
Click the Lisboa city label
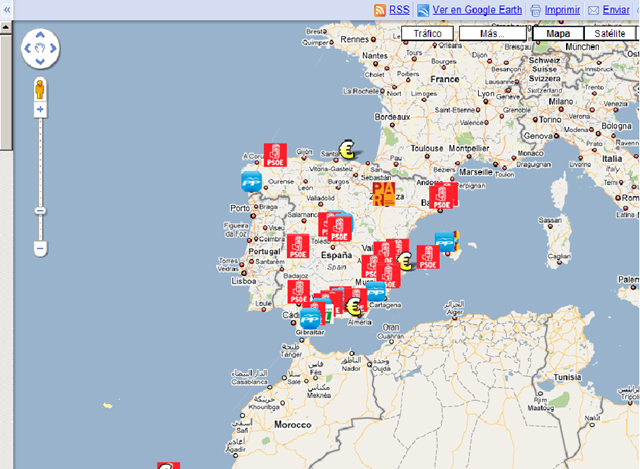(244, 281)
